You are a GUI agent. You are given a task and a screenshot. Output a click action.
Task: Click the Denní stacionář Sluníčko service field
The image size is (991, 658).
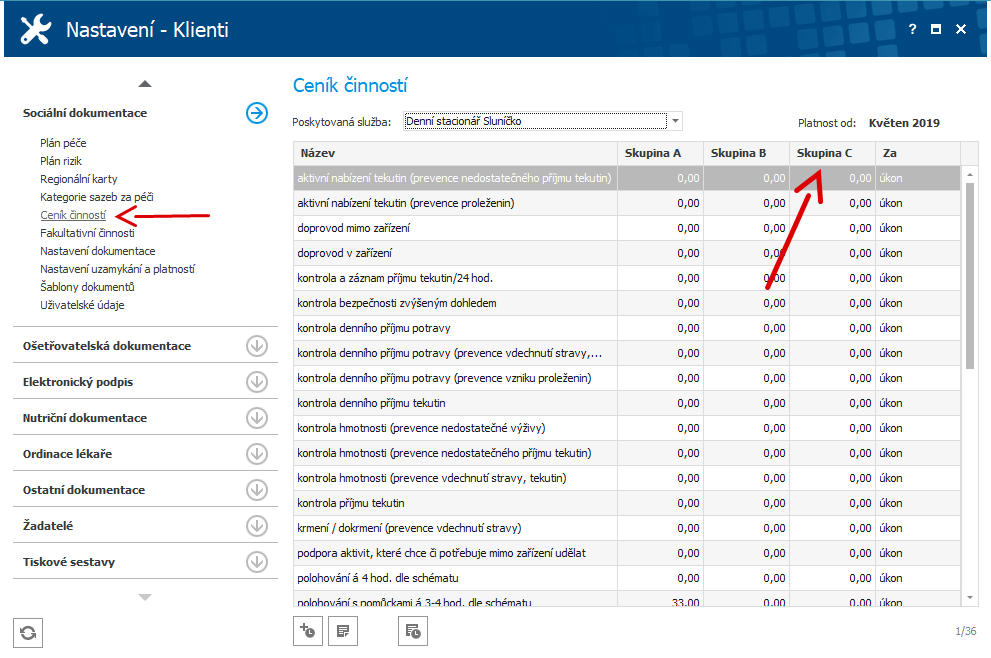[x=535, y=121]
